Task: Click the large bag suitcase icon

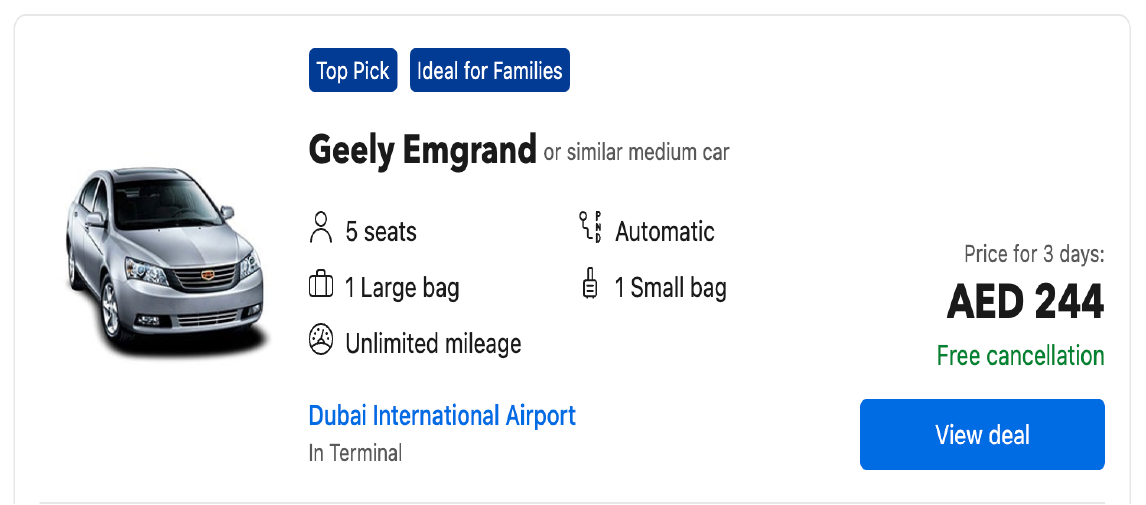Action: 321,284
